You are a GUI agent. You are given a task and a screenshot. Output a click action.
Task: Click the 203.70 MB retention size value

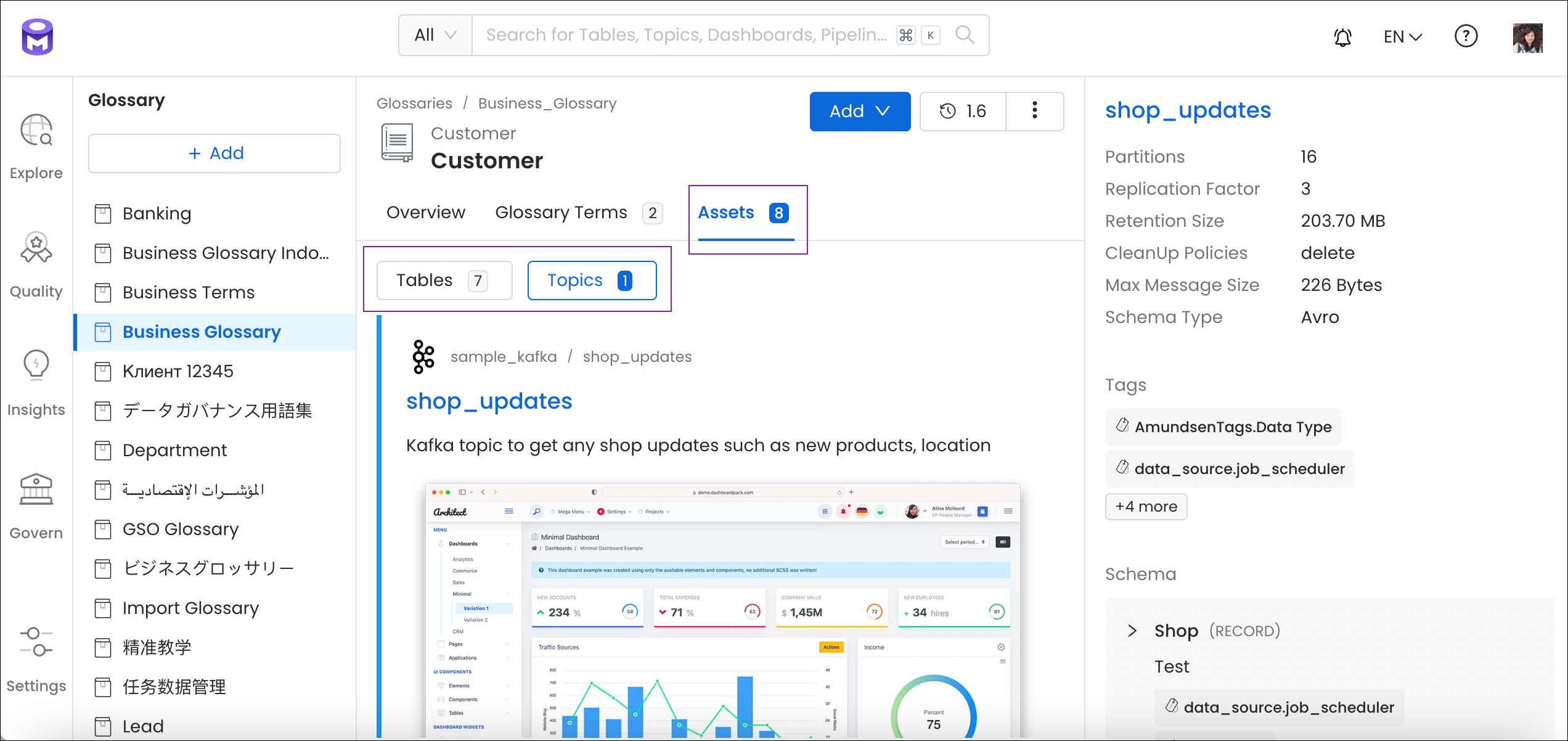click(x=1343, y=221)
